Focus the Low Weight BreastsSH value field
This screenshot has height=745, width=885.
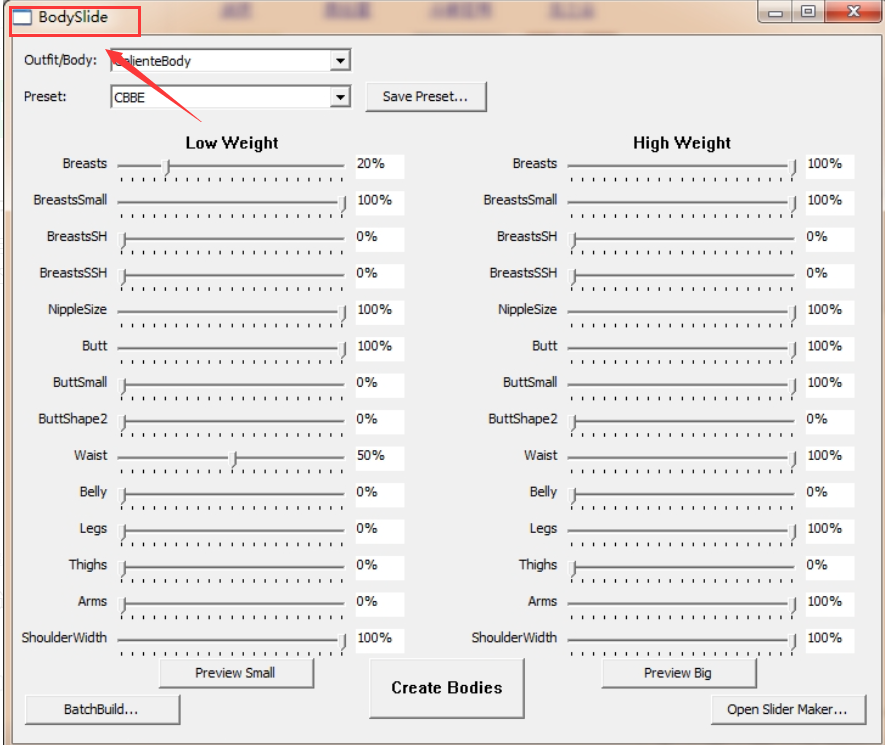point(379,239)
